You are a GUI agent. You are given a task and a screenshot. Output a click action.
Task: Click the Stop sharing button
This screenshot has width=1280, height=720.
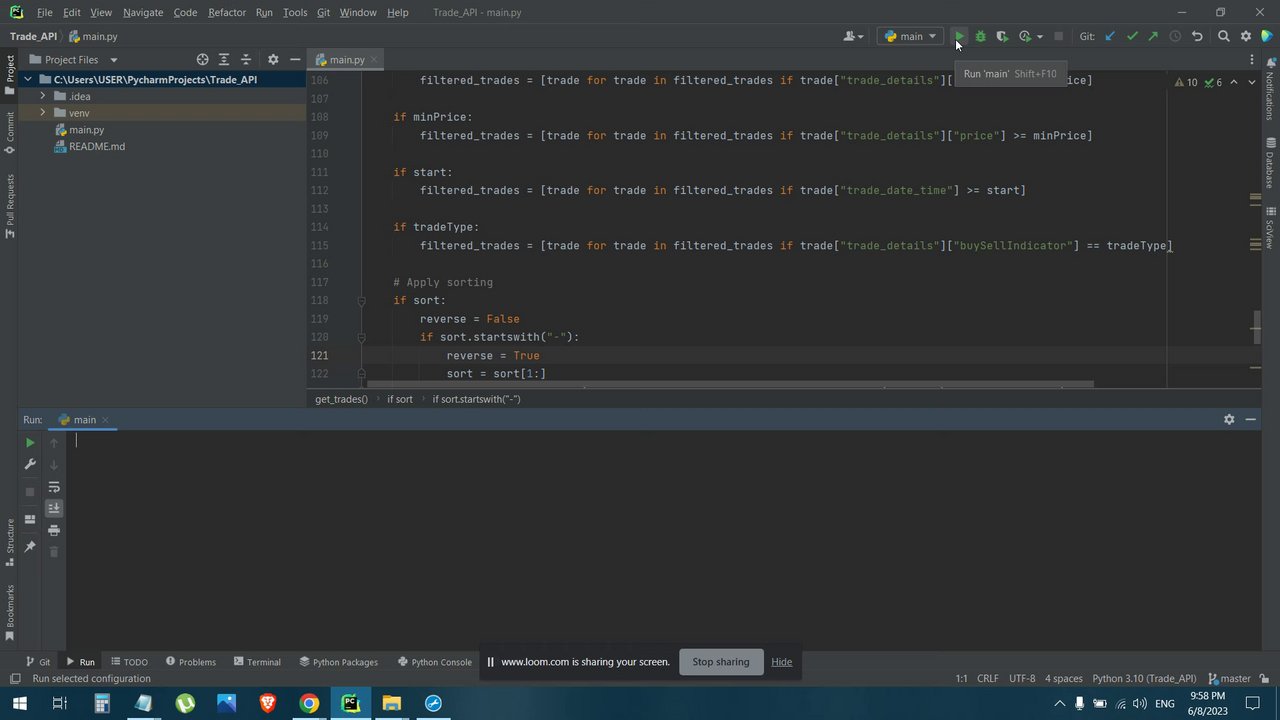720,662
